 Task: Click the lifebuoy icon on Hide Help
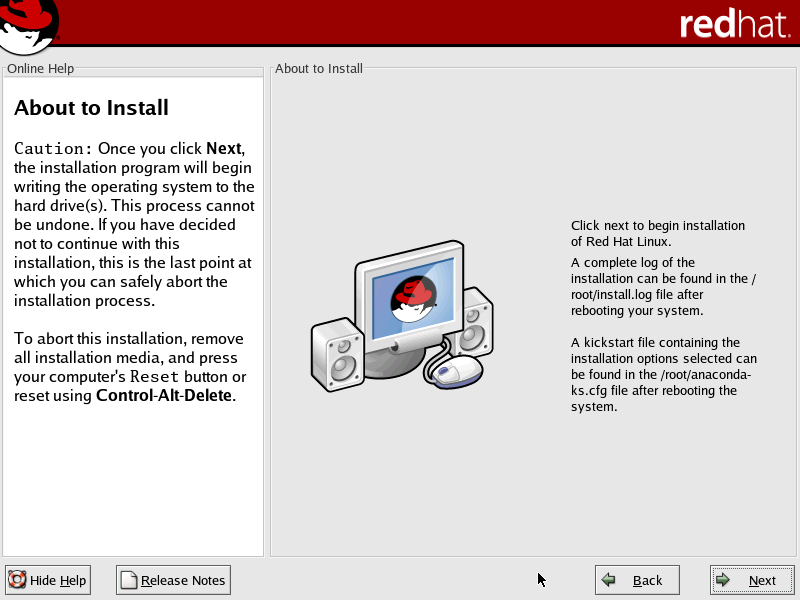coord(17,580)
